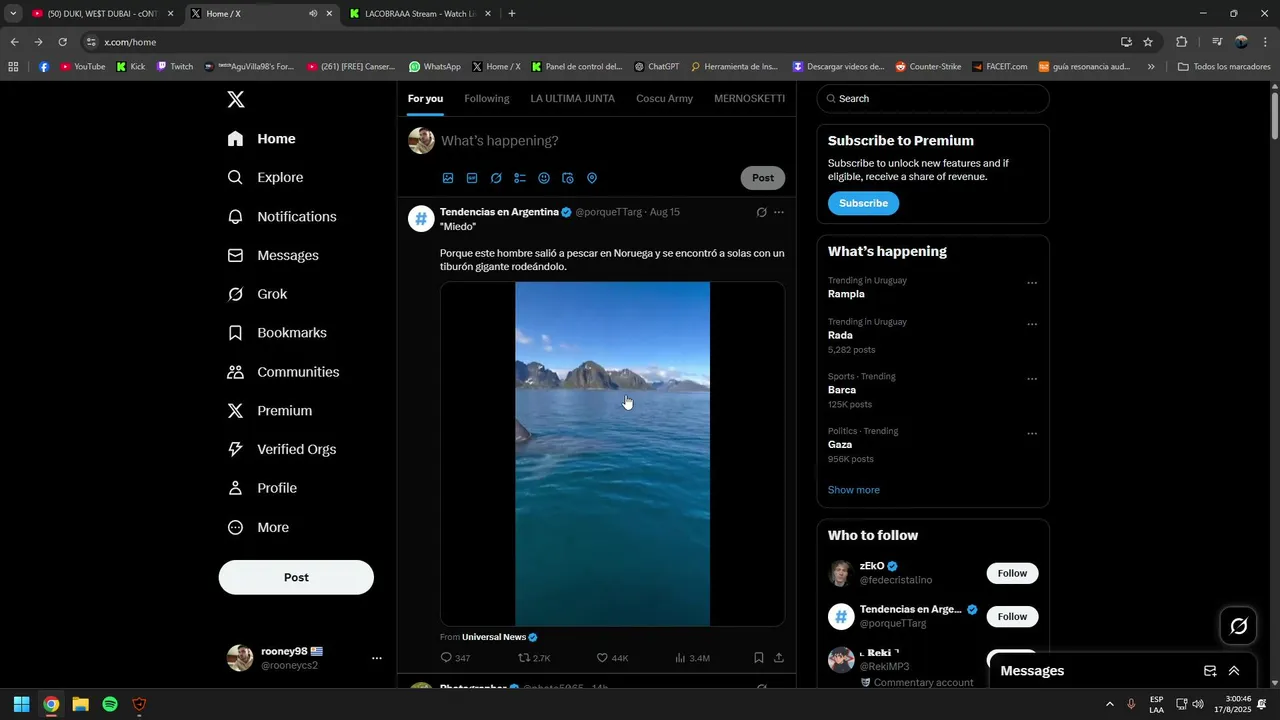Switch to LACOBRAAA Stream browser tab
1280x720 pixels.
point(420,14)
